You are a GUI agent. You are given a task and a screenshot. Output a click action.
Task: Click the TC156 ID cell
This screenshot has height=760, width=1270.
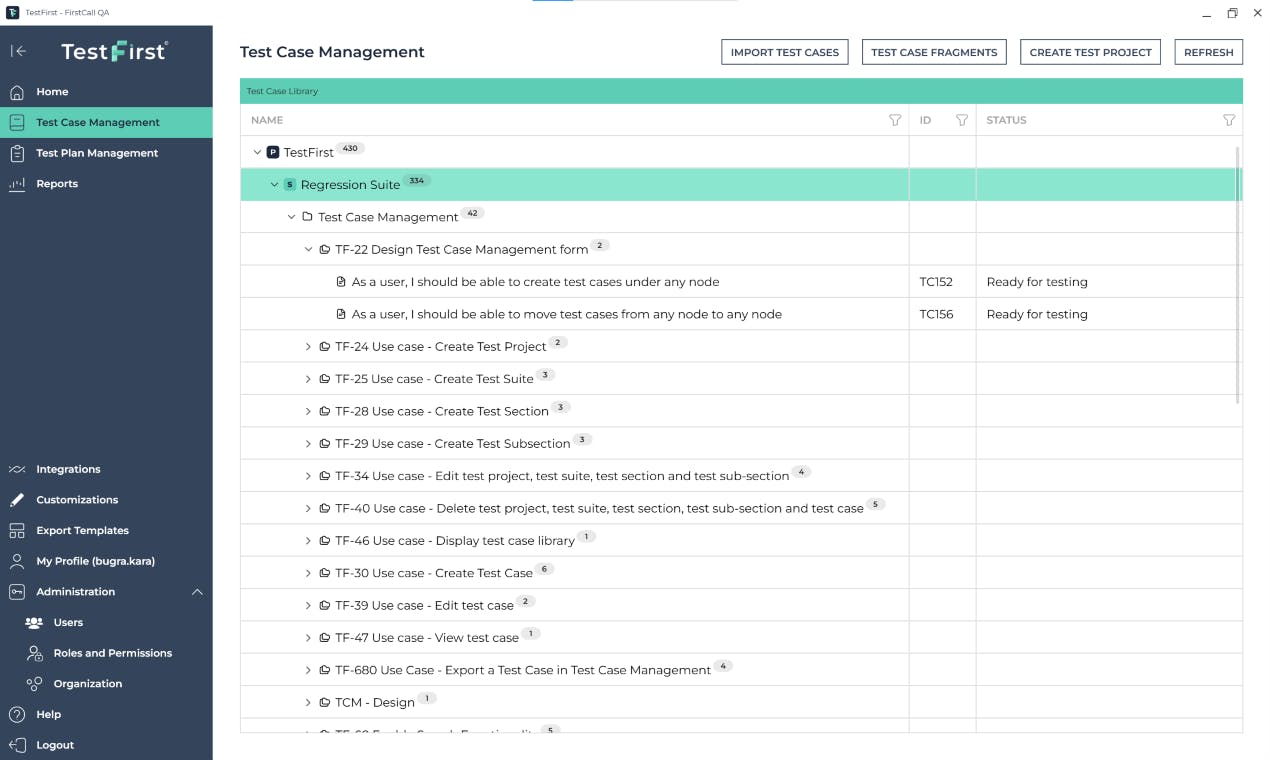click(x=942, y=314)
